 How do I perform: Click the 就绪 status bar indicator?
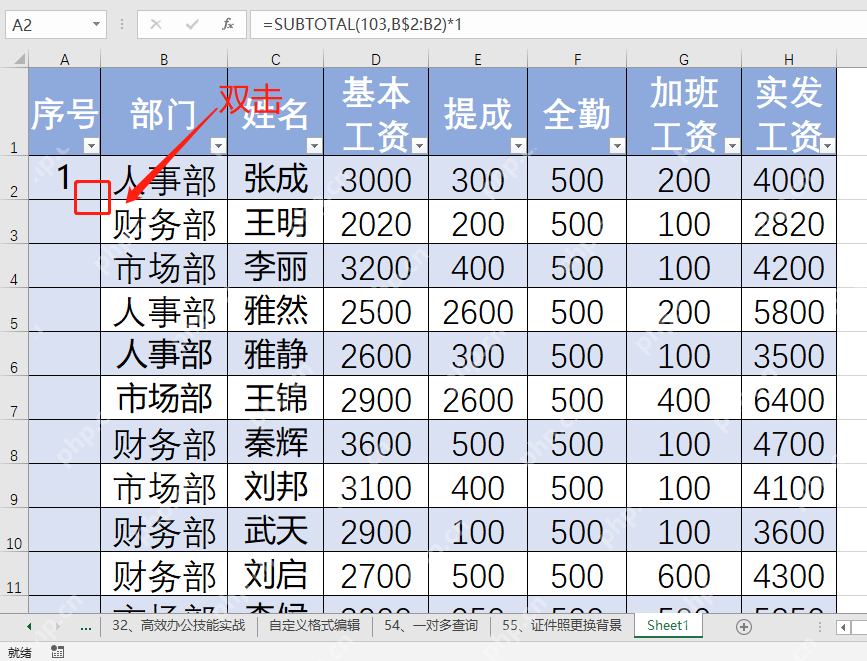coord(20,653)
